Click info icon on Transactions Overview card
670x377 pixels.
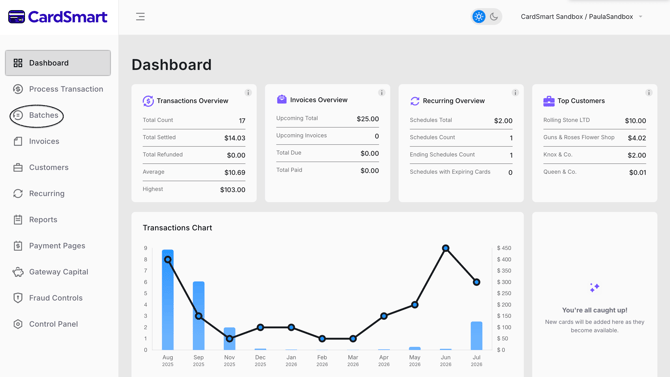click(248, 92)
